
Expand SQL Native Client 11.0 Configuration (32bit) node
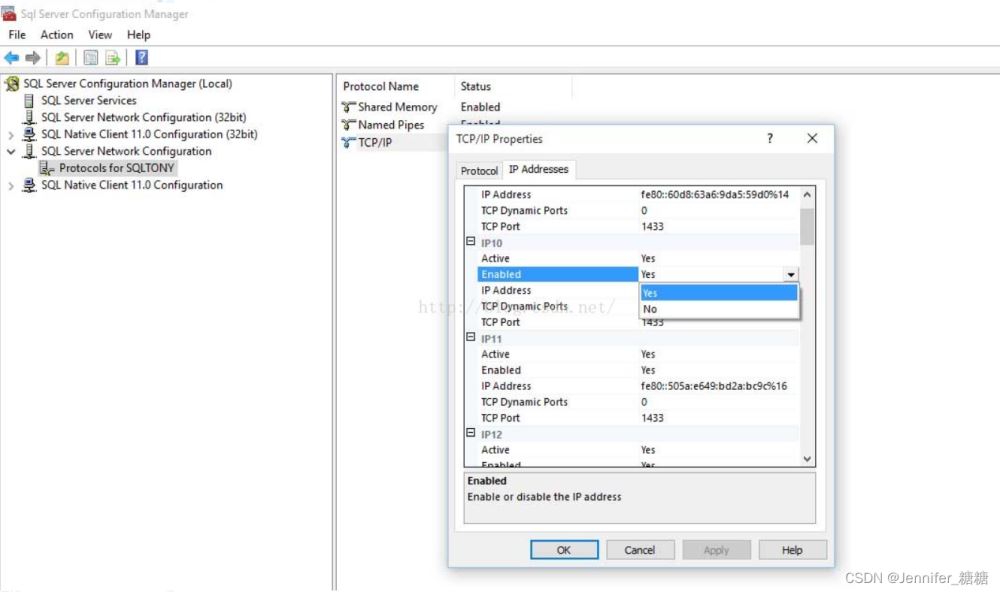tap(11, 135)
